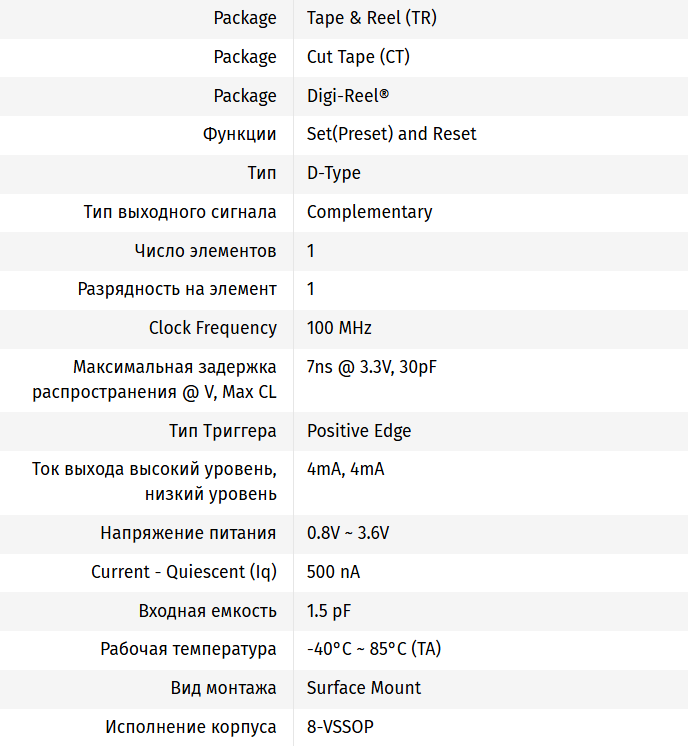Click the Set(Preset) and Reset value
The image size is (688, 746).
pos(391,134)
